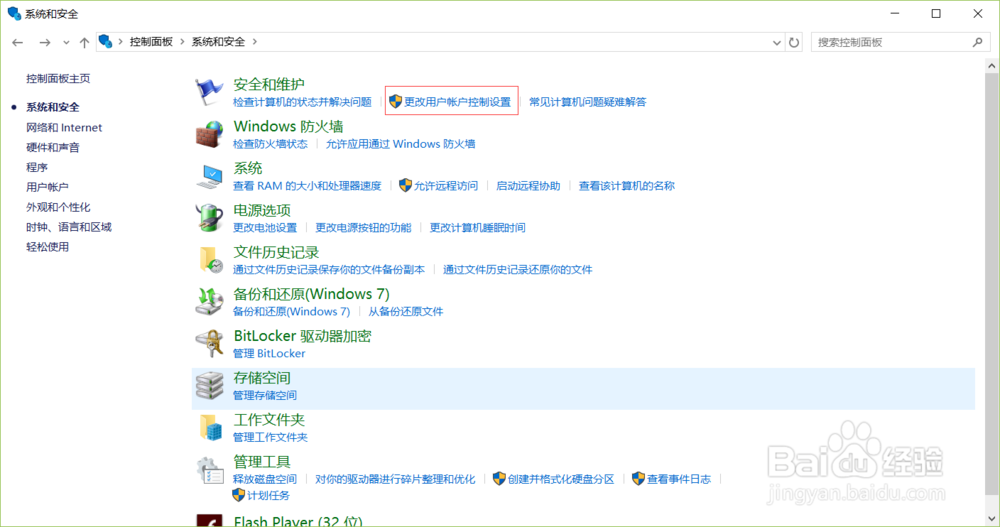
Task: Open the Work Folders icon
Action: (209, 427)
